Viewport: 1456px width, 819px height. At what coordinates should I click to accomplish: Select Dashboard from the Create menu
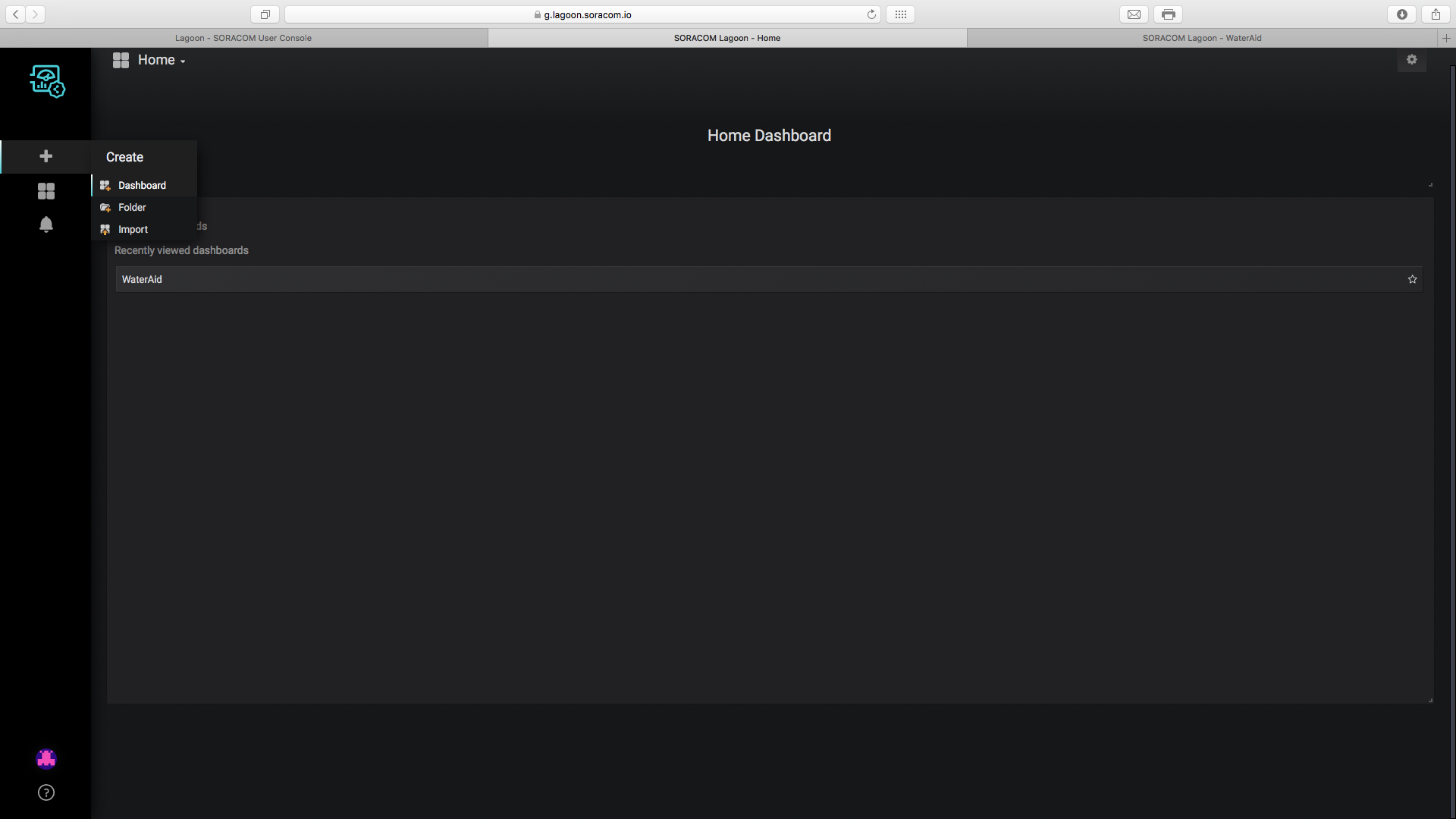tap(142, 185)
